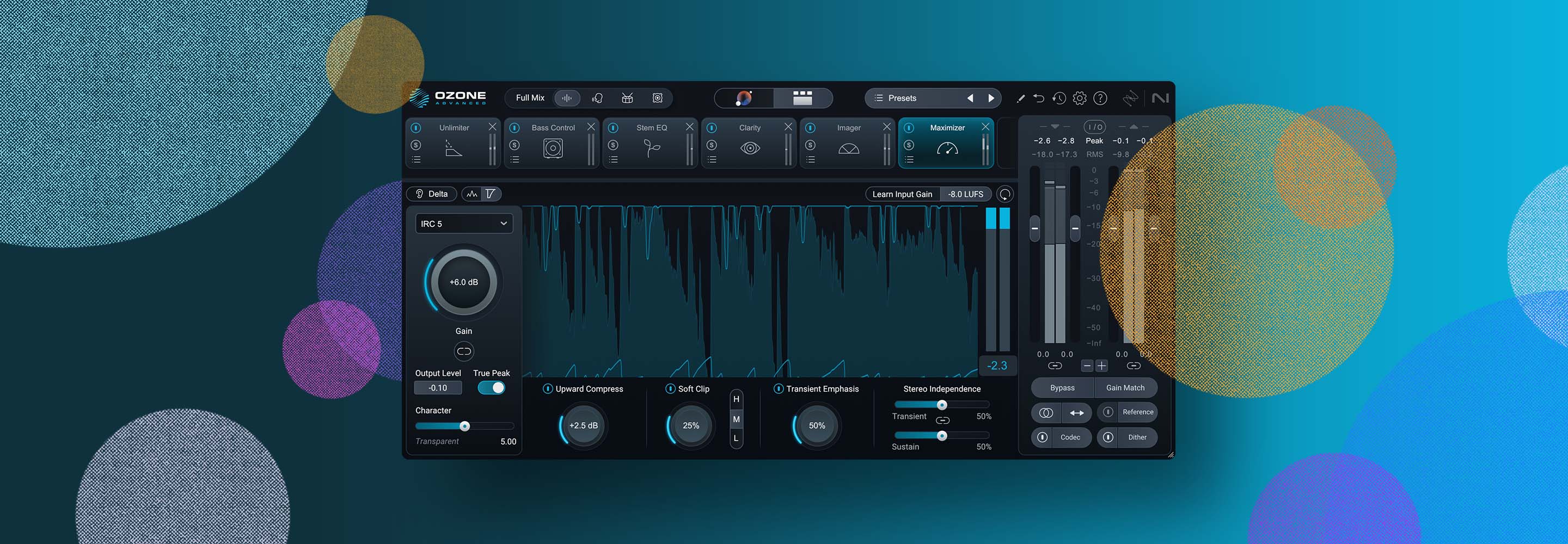Open settings via the gear icon
The image size is (1568, 544).
[1080, 98]
